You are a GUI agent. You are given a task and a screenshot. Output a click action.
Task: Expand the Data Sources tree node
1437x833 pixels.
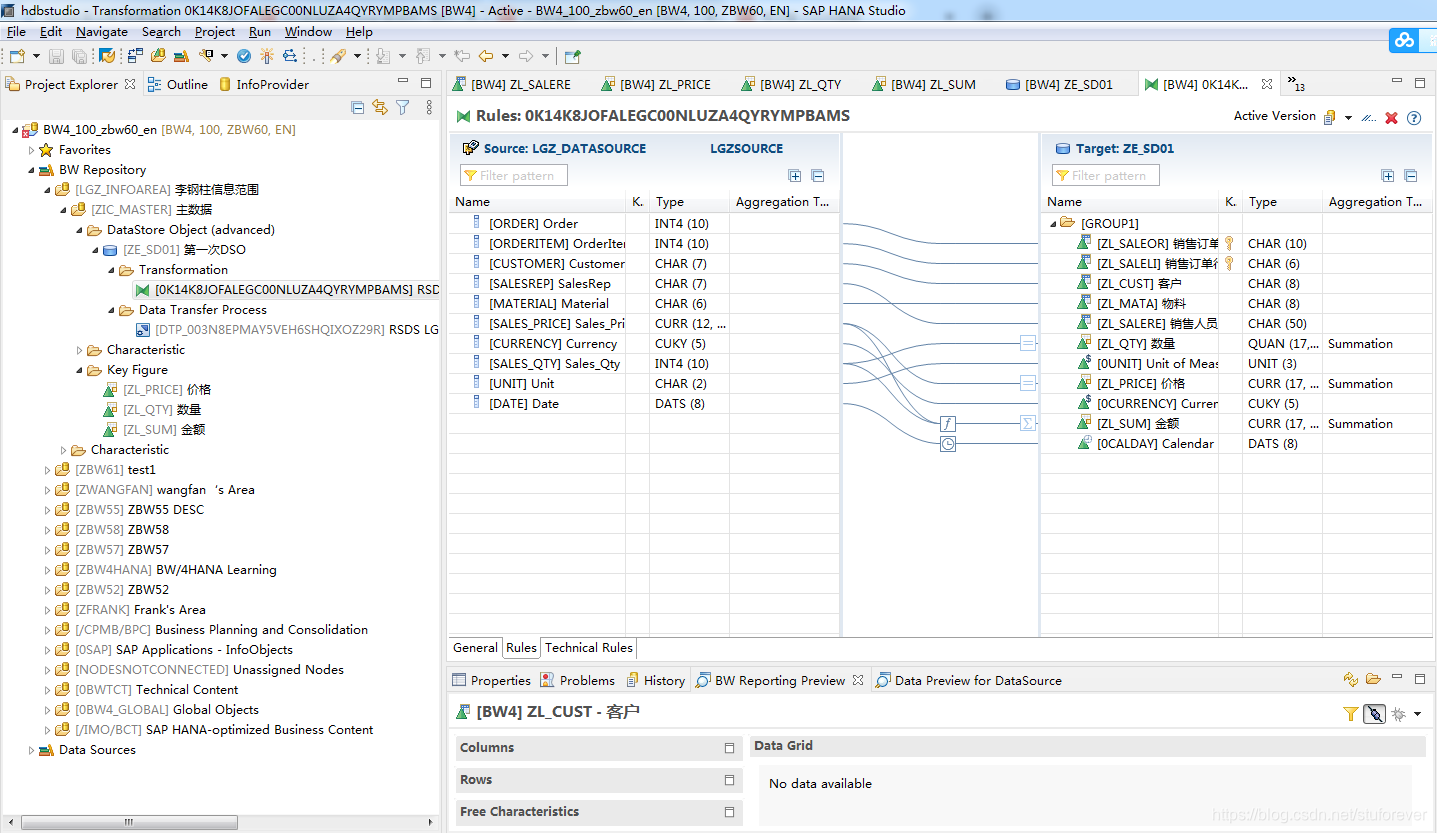[32, 750]
